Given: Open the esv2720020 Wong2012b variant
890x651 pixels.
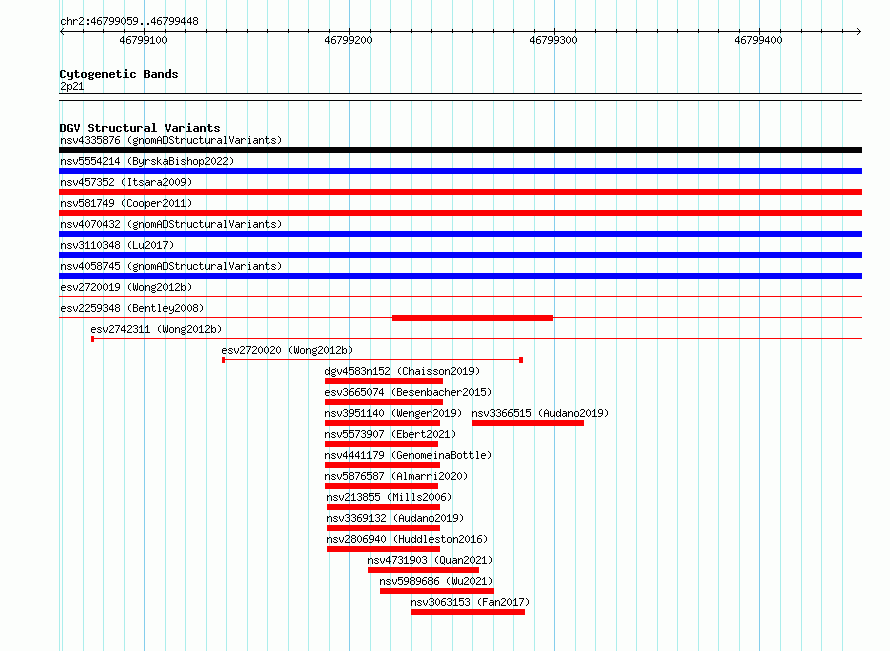Looking at the screenshot, I should [287, 350].
